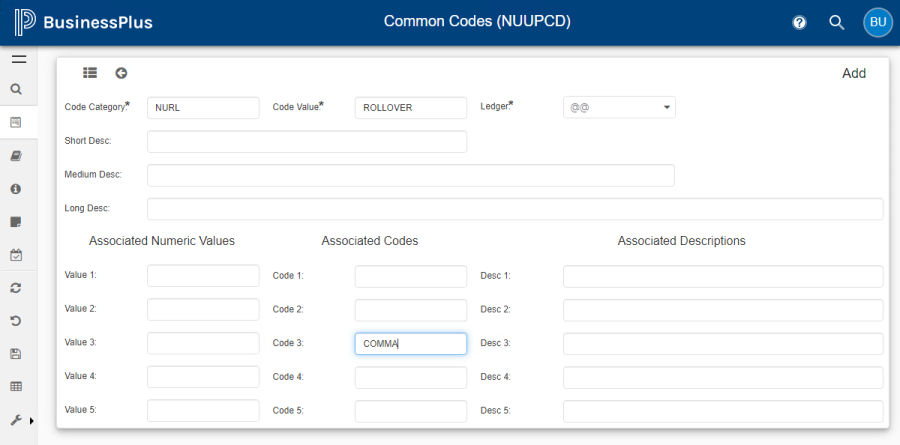Viewport: 900px width, 445px height.
Task: Open the help question mark icon
Action: click(x=799, y=22)
